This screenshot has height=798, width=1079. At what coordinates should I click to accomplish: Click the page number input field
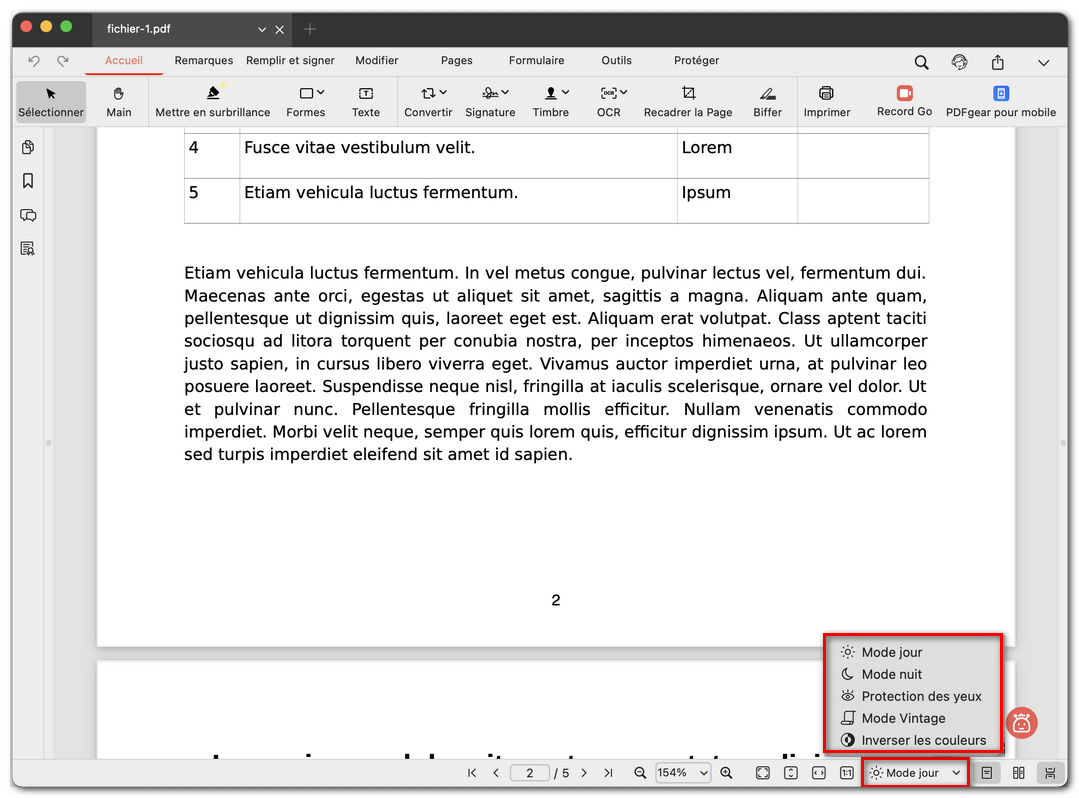[529, 772]
